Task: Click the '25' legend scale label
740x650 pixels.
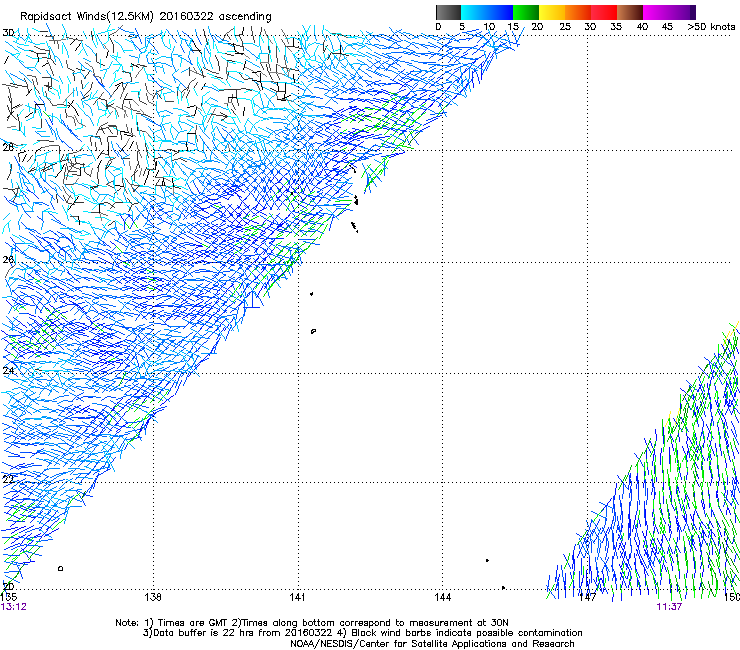Action: coord(565,27)
